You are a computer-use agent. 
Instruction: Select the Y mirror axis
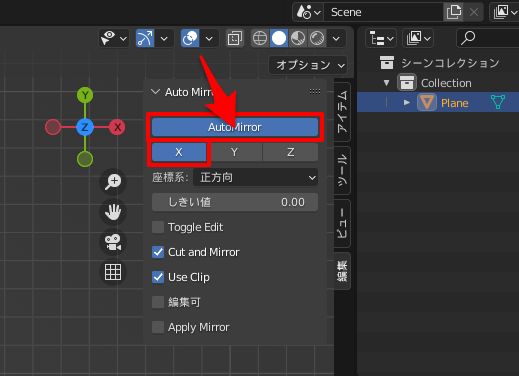coord(234,152)
